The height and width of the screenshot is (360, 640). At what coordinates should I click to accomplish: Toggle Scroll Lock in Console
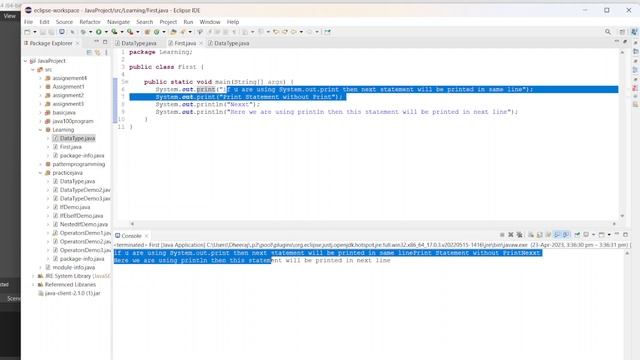tap(540, 235)
